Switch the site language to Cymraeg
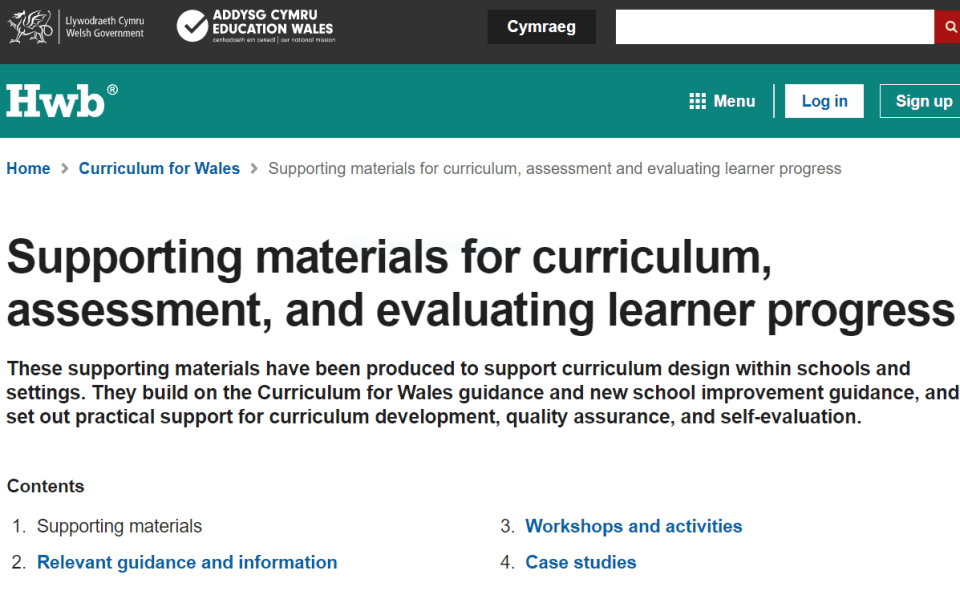Screen dimensions: 960x595 (541, 26)
